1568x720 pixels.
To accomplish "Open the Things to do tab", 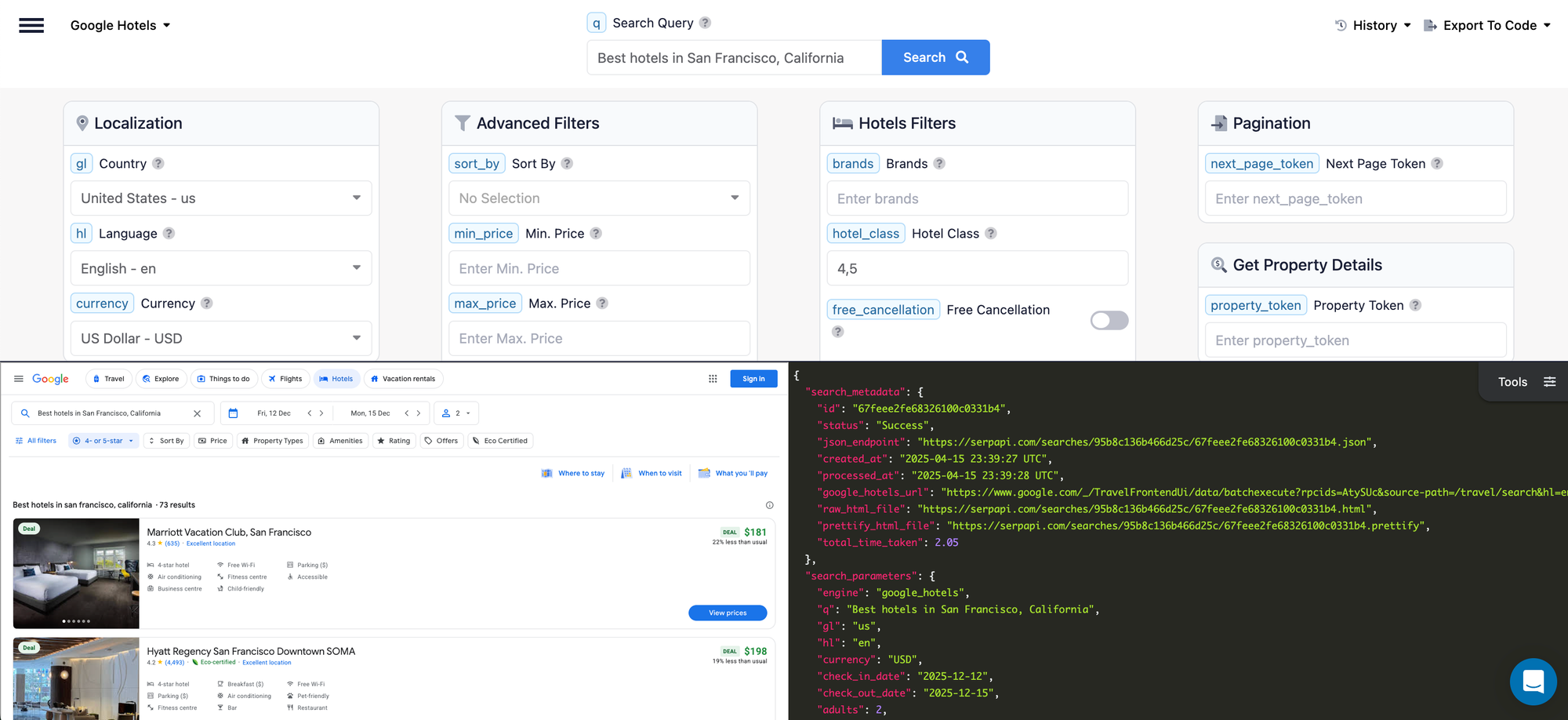I will coord(223,379).
